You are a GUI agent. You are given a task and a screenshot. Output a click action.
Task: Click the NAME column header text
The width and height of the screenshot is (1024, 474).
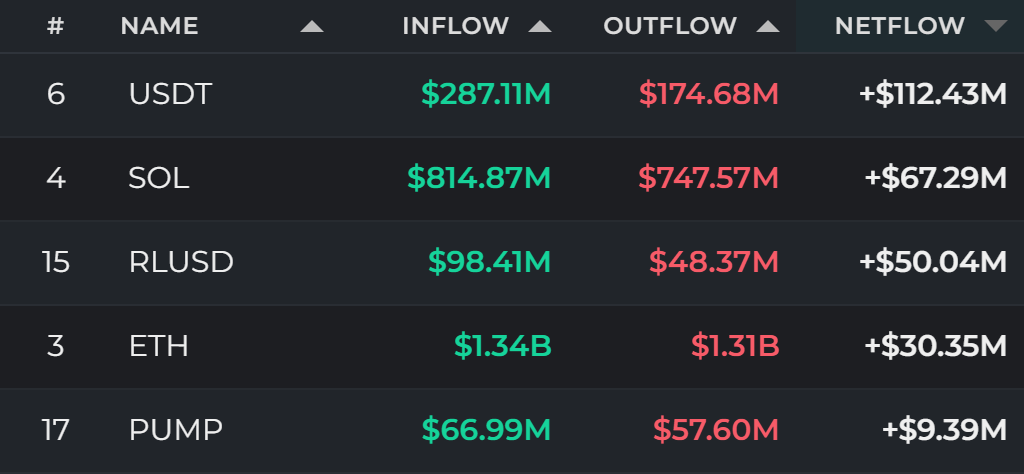click(159, 26)
